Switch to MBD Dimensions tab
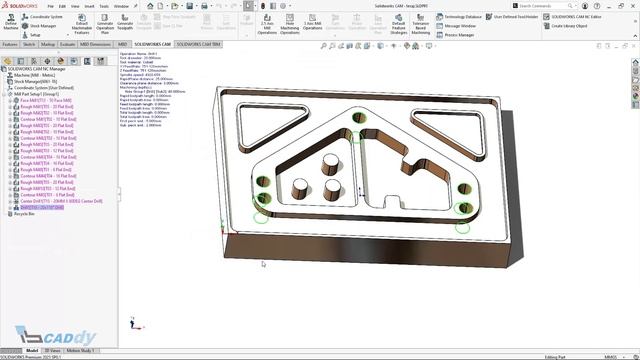640x360 pixels. [95, 44]
